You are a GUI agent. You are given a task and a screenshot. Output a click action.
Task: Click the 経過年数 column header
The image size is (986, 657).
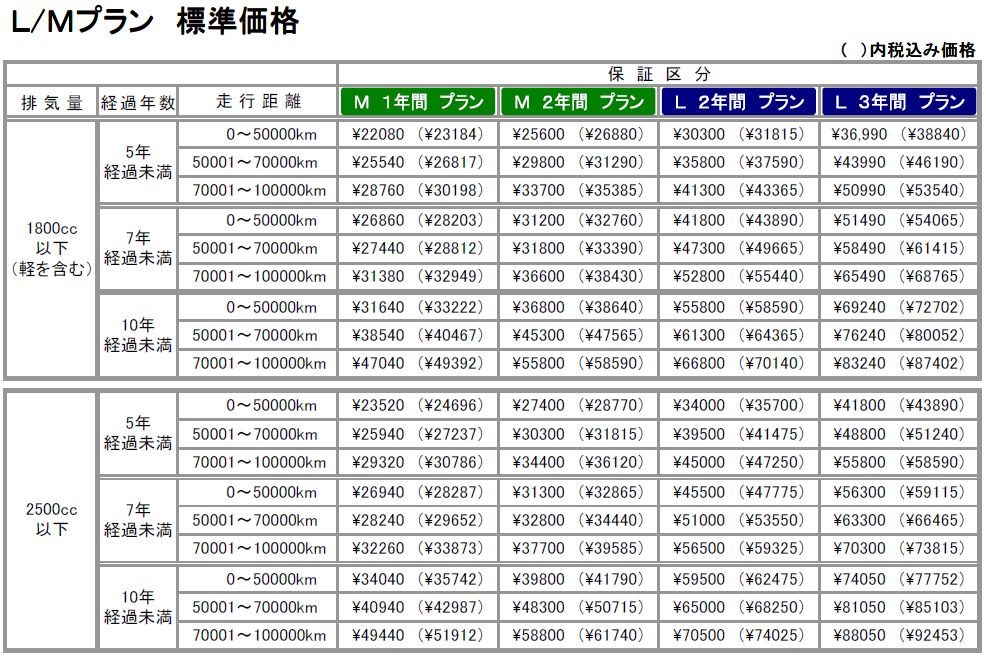click(138, 102)
